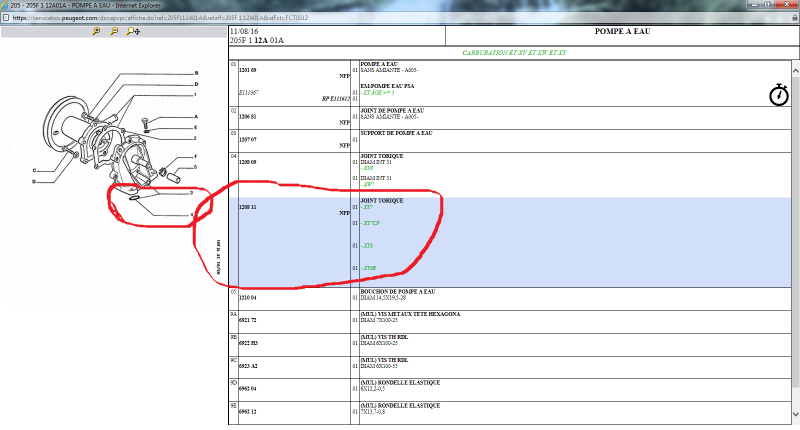The width and height of the screenshot is (800, 430).
Task: Click part number 6962 04
Action: (x=248, y=389)
